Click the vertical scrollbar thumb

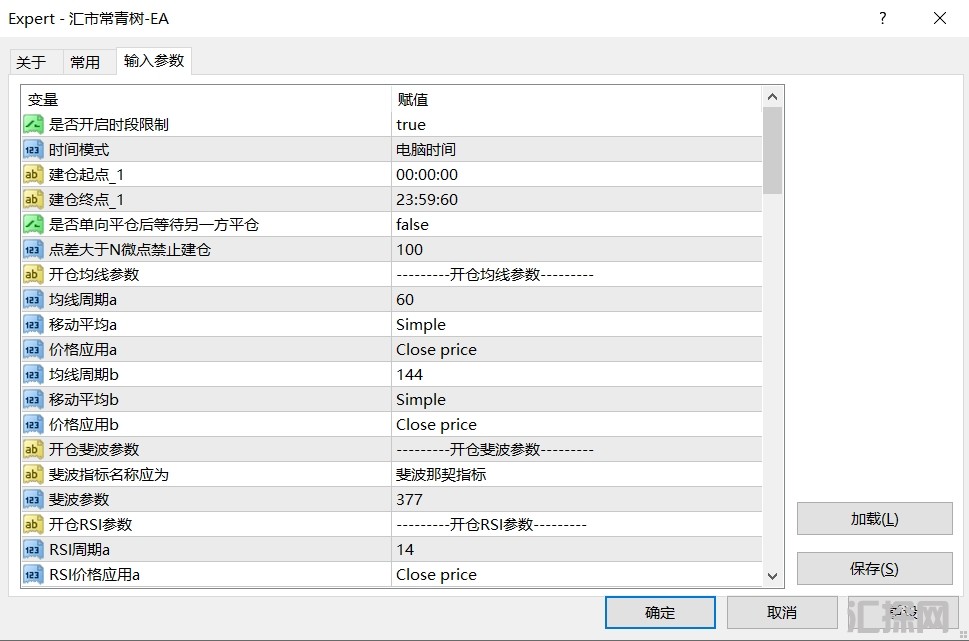pos(772,150)
